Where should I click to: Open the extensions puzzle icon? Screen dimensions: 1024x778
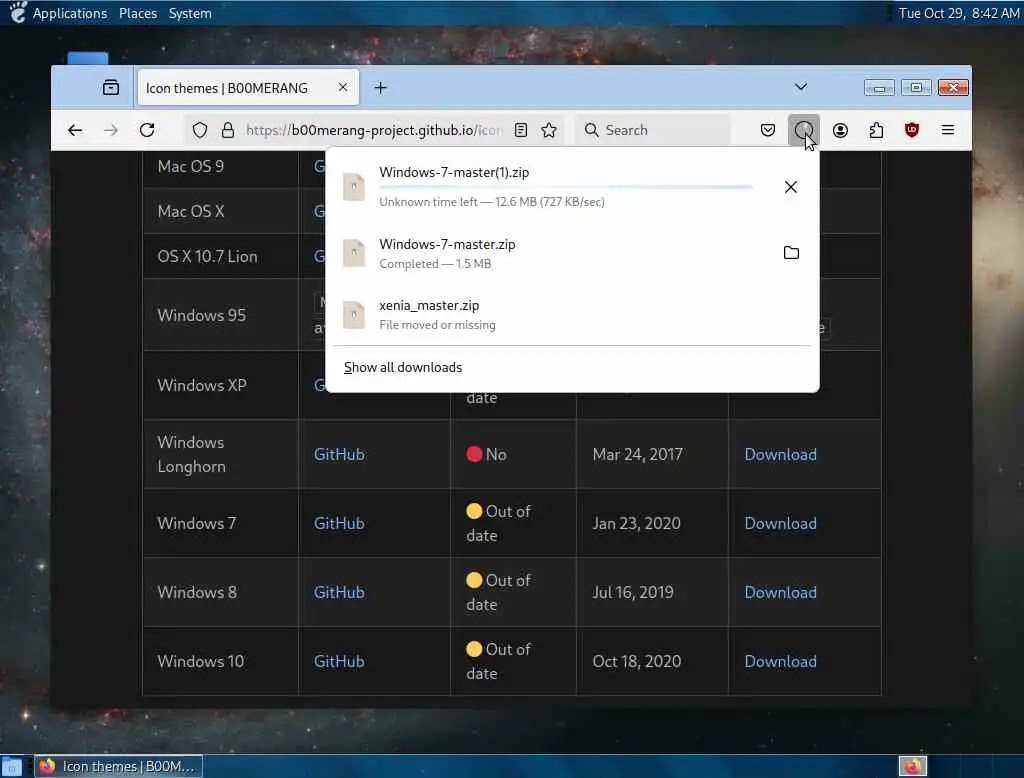coord(876,130)
